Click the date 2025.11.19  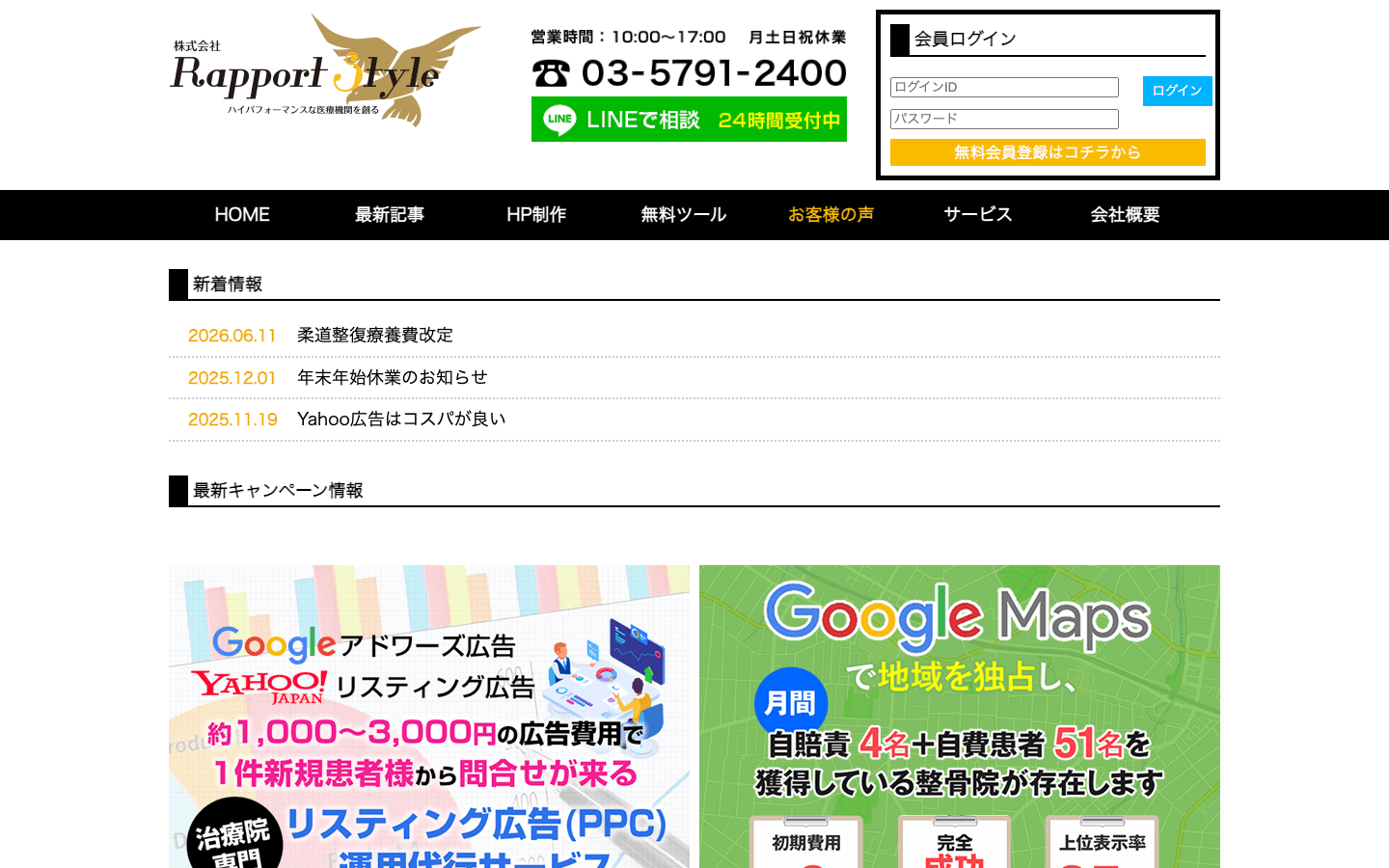coord(232,420)
